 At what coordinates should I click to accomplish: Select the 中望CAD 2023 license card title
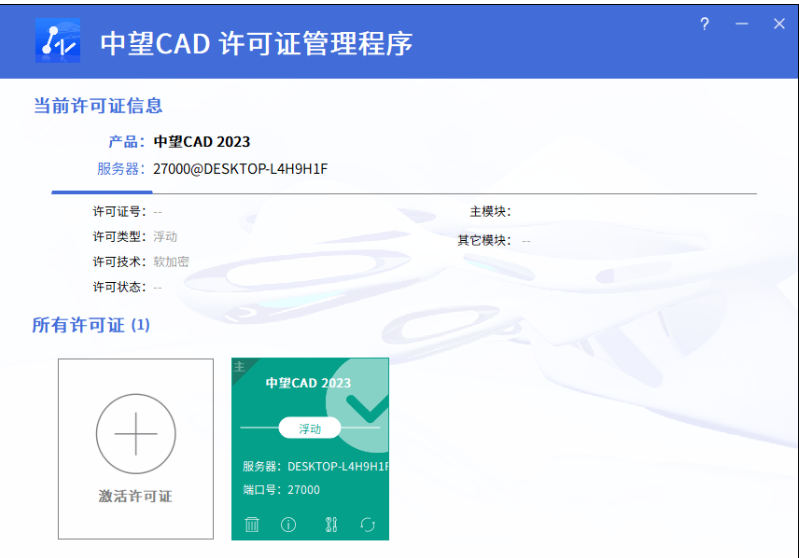[x=308, y=383]
